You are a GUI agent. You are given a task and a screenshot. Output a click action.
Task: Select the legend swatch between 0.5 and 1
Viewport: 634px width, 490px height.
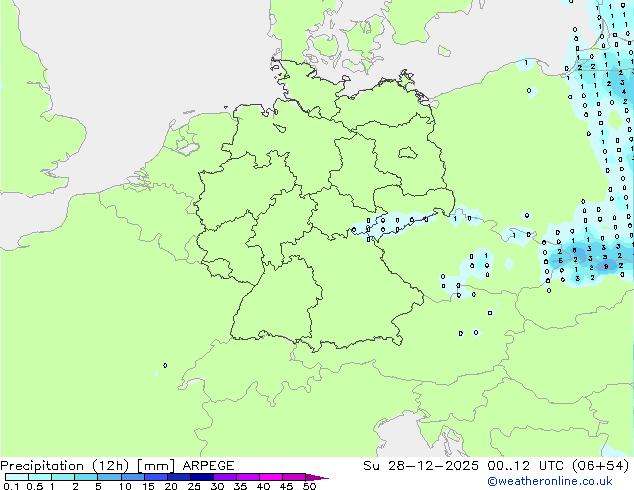pyautogui.click(x=40, y=477)
